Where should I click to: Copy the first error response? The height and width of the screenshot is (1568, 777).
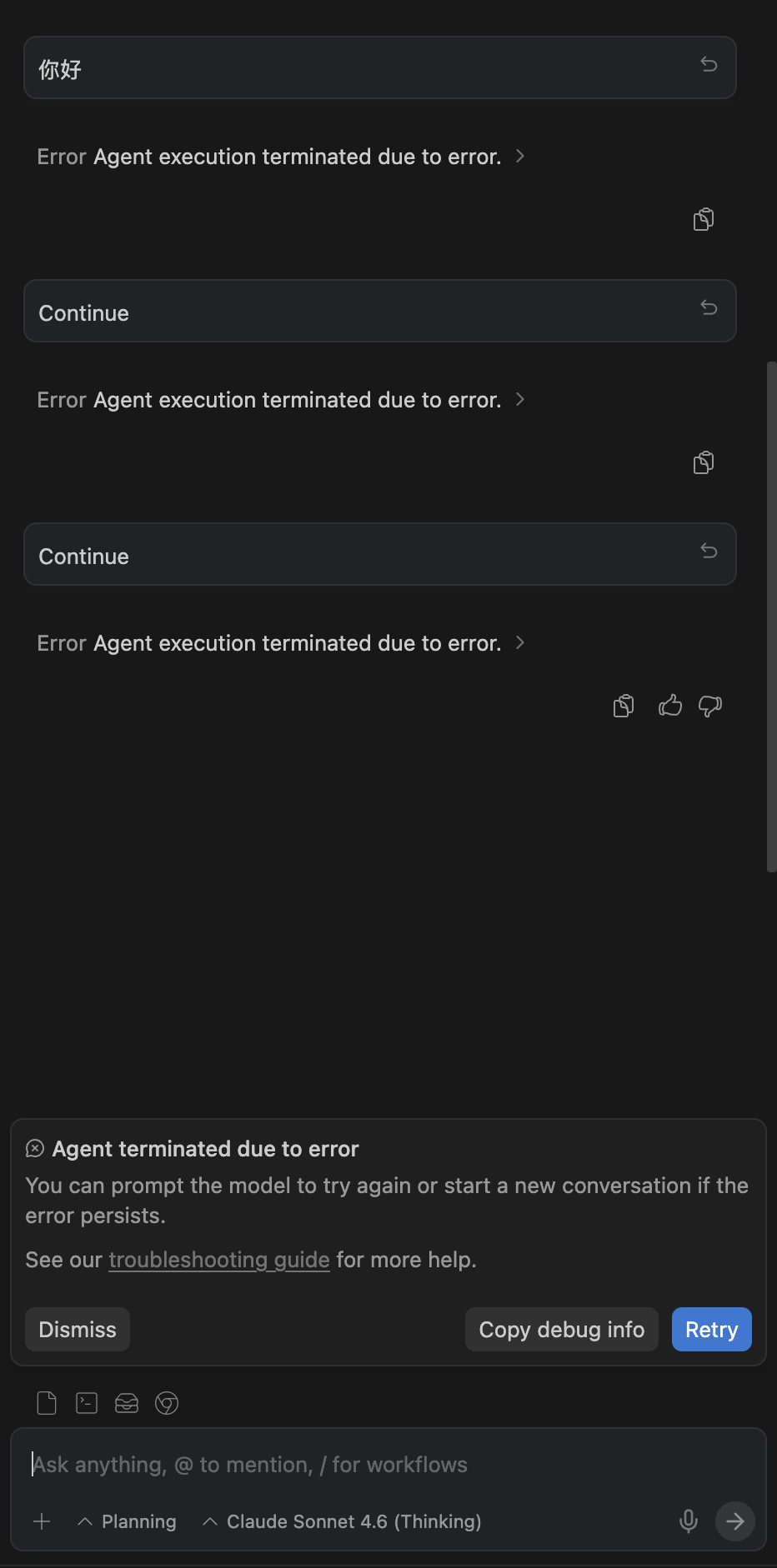tap(704, 219)
